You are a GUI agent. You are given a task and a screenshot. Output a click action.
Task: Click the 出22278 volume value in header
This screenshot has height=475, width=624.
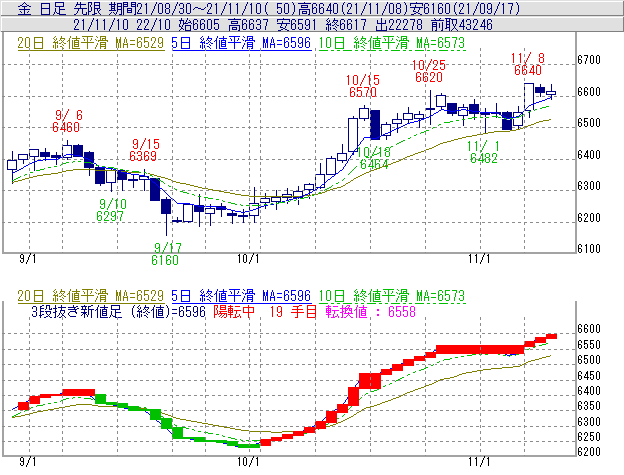click(399, 25)
